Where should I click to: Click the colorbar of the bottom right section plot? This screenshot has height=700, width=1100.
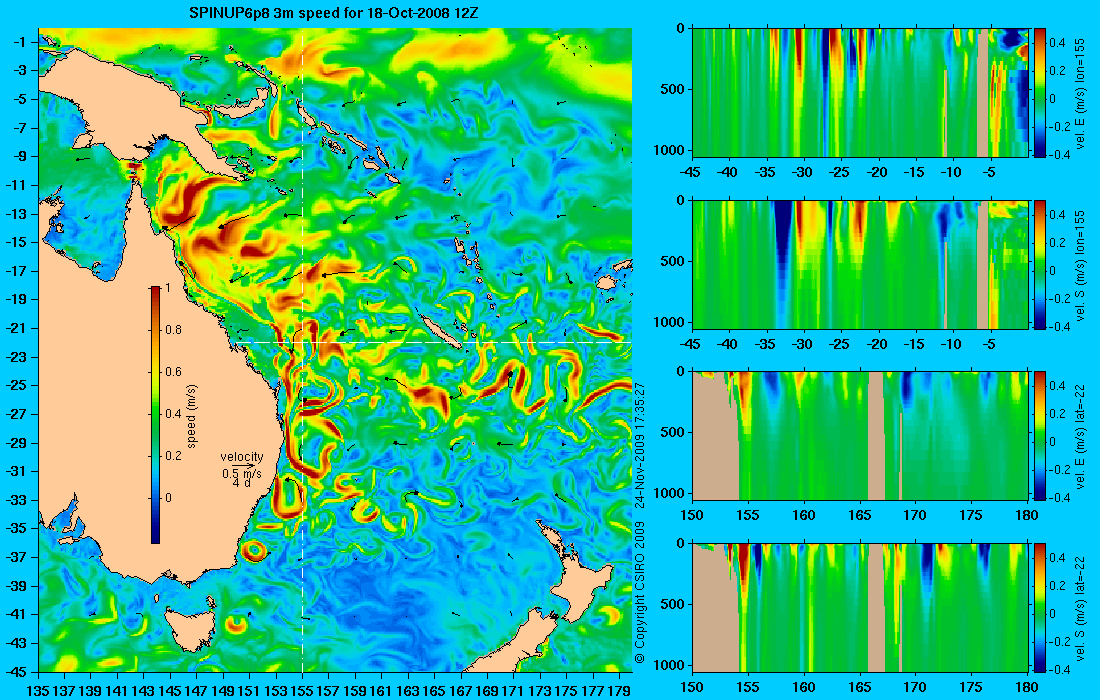pyautogui.click(x=1039, y=607)
